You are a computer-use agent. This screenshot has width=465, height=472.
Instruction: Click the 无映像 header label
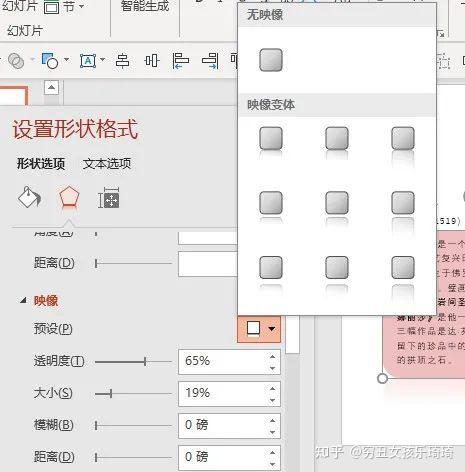point(265,15)
